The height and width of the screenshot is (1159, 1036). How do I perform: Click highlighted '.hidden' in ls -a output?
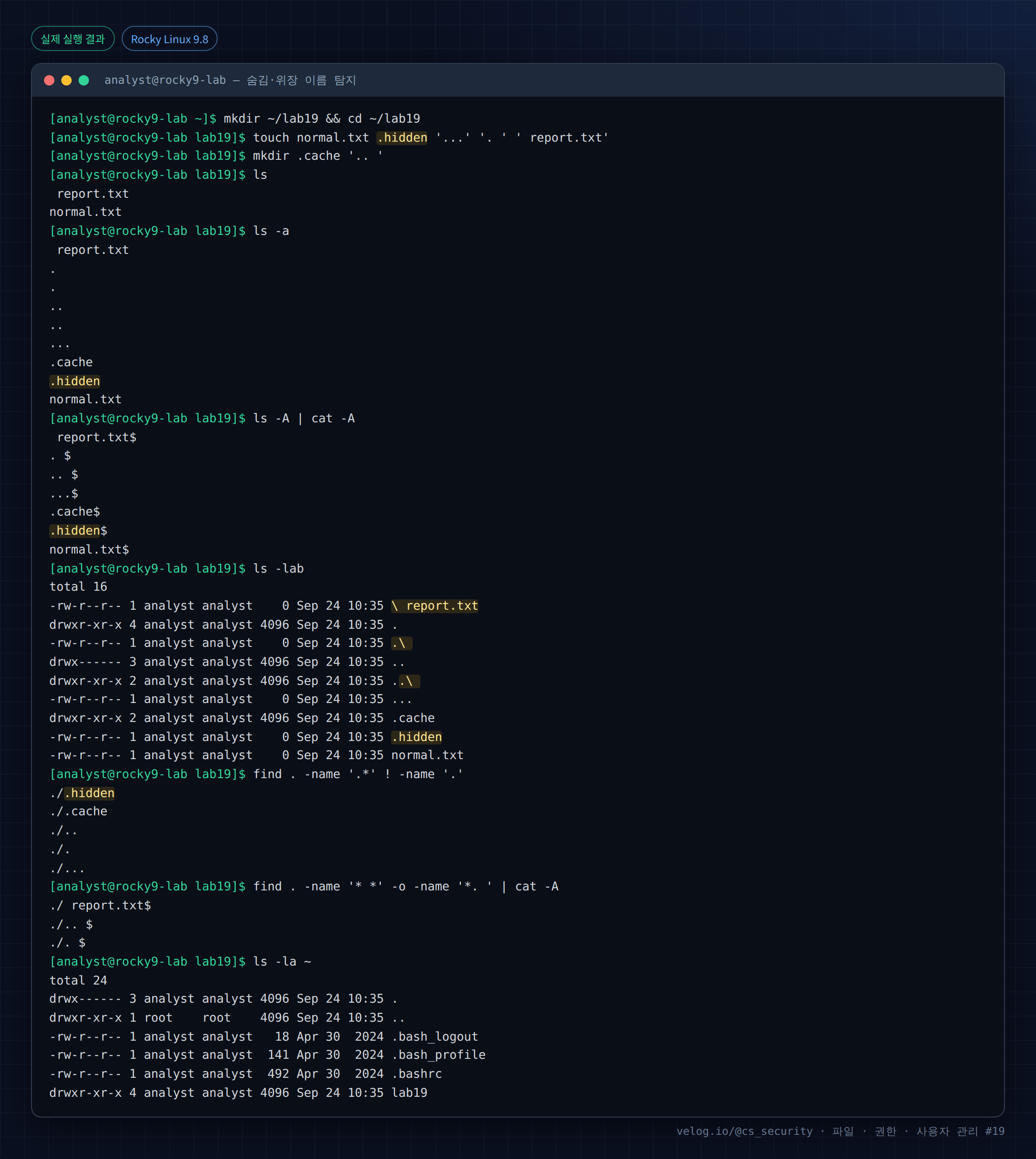(75, 381)
